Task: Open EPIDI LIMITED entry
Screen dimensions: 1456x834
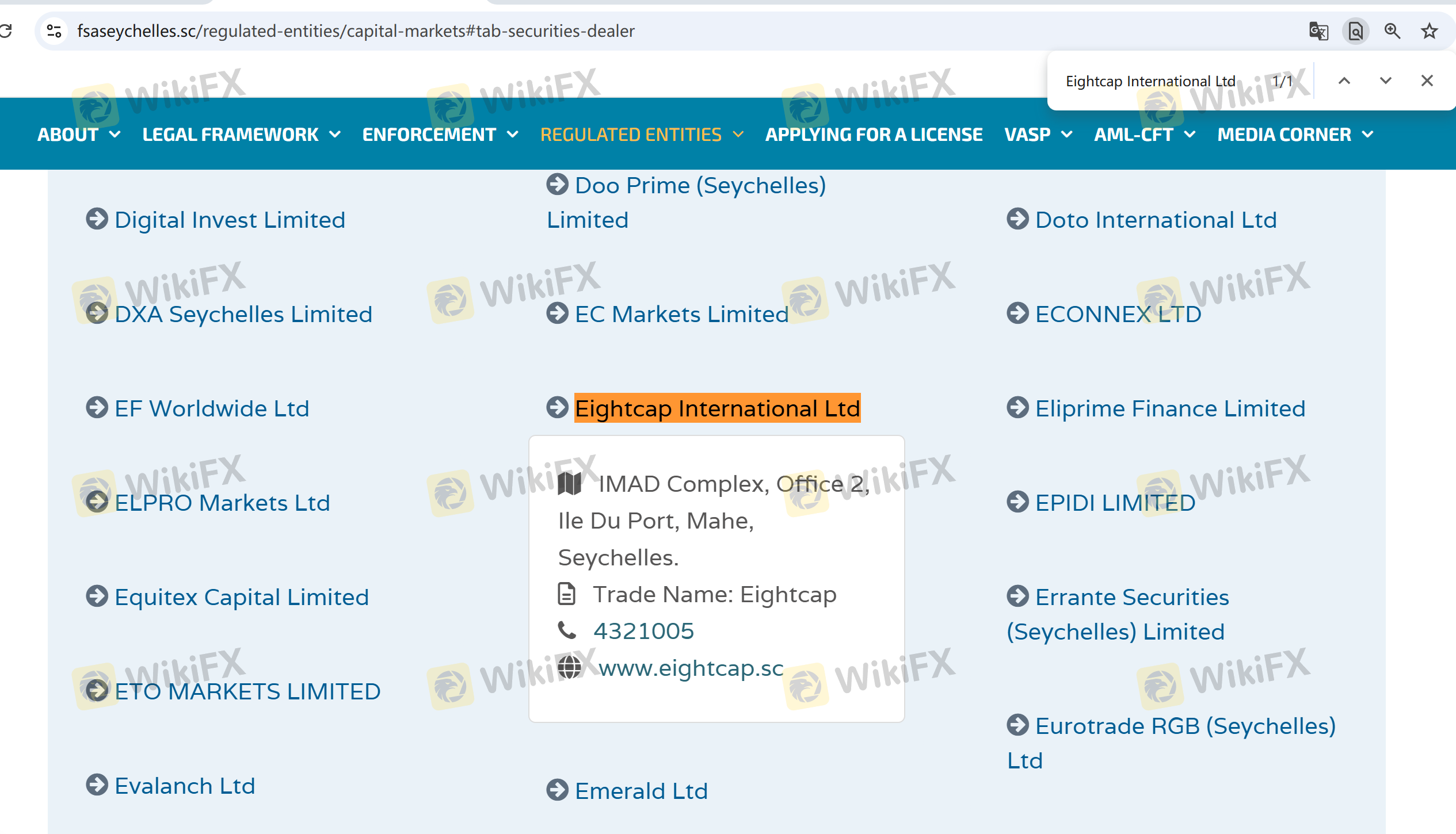Action: (x=1115, y=503)
